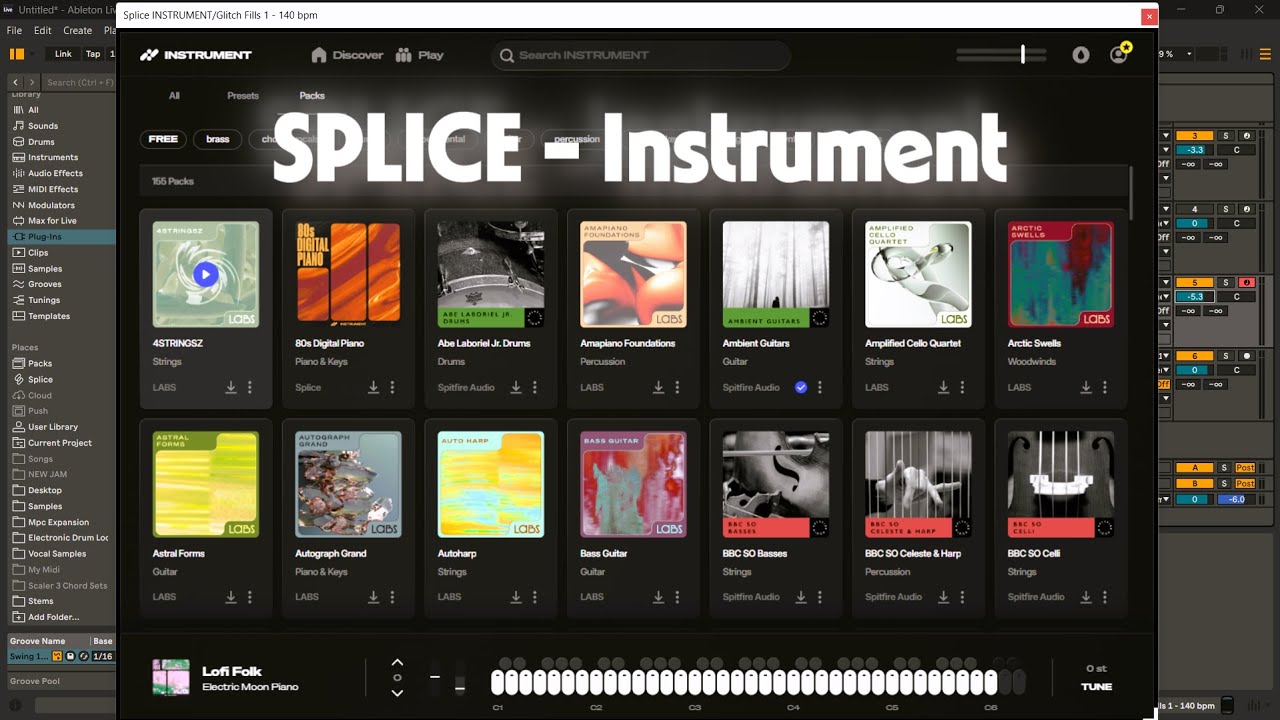Go forward in Ableton browser history
The height and width of the screenshot is (720, 1280).
pyautogui.click(x=32, y=82)
